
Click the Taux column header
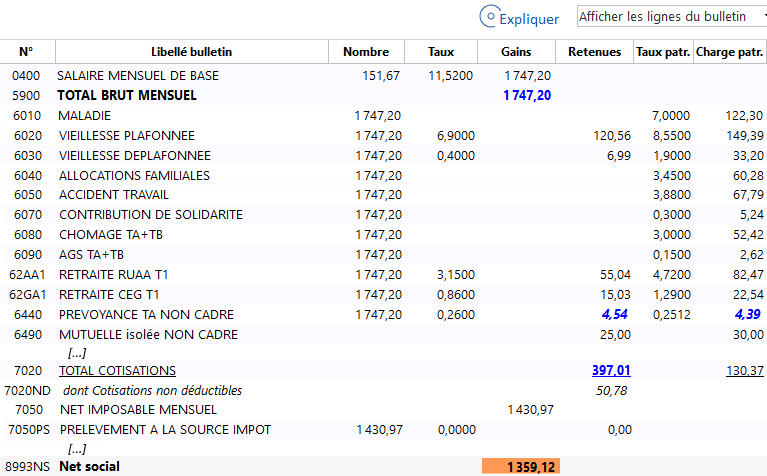tap(441, 52)
